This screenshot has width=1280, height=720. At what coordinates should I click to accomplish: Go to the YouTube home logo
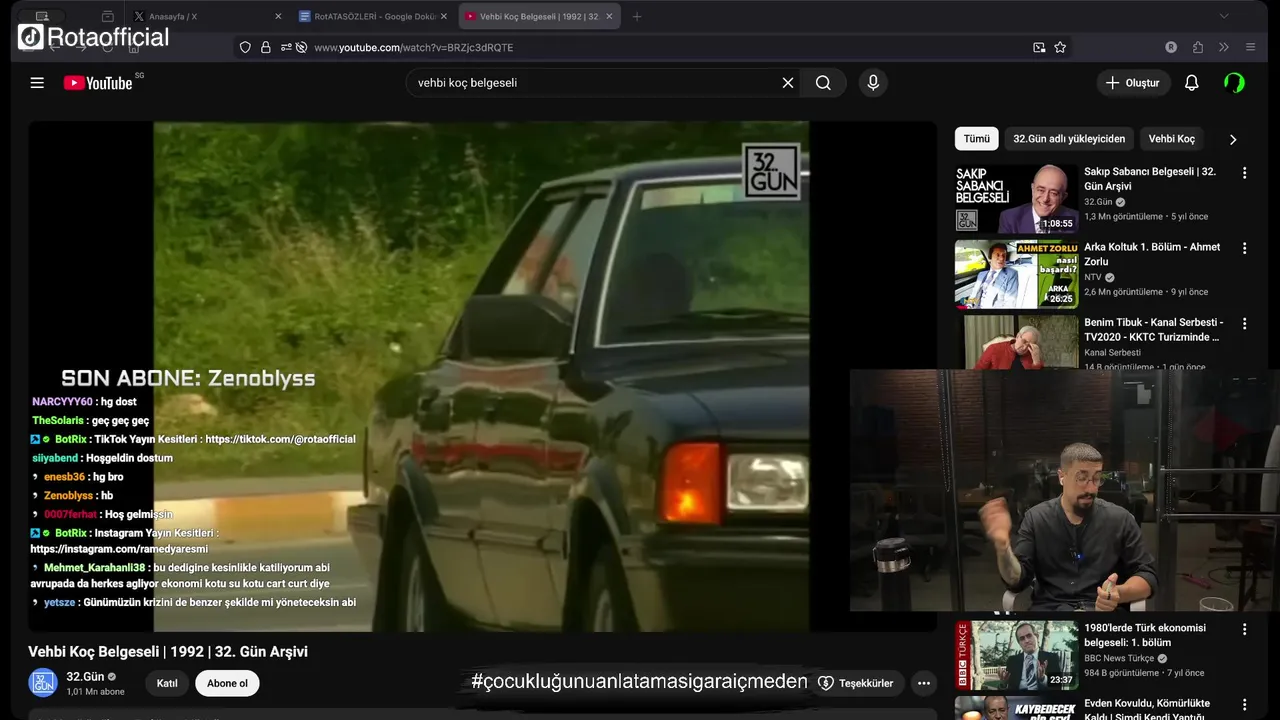click(98, 83)
